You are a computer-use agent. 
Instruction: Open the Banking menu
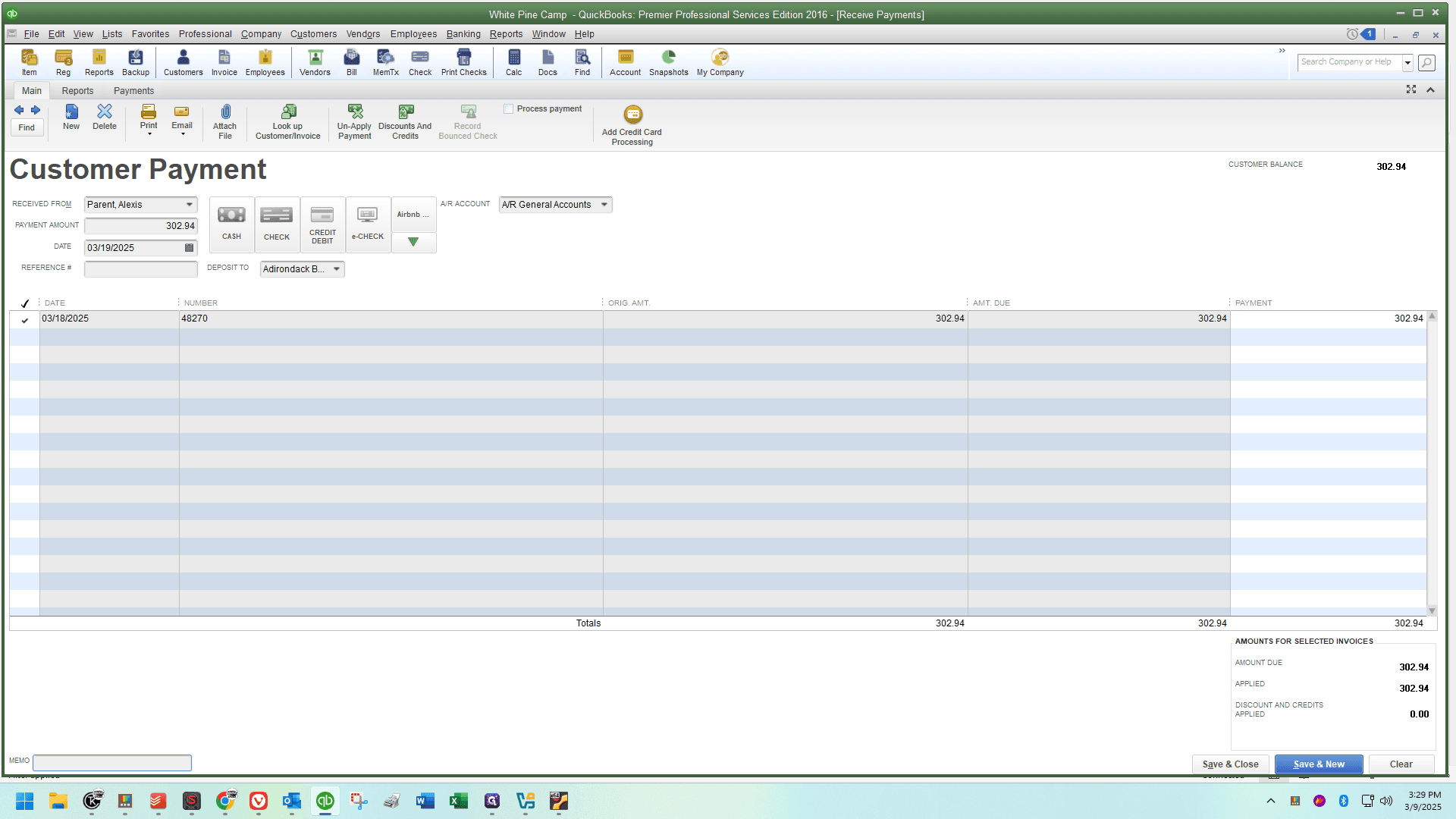pos(463,34)
